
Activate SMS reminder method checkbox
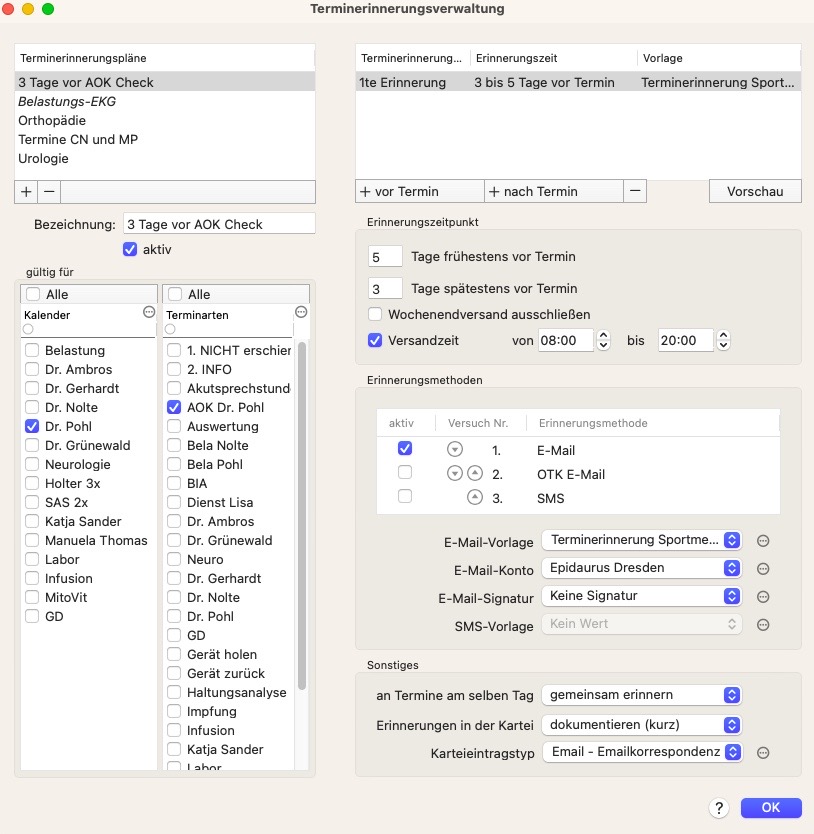(405, 496)
